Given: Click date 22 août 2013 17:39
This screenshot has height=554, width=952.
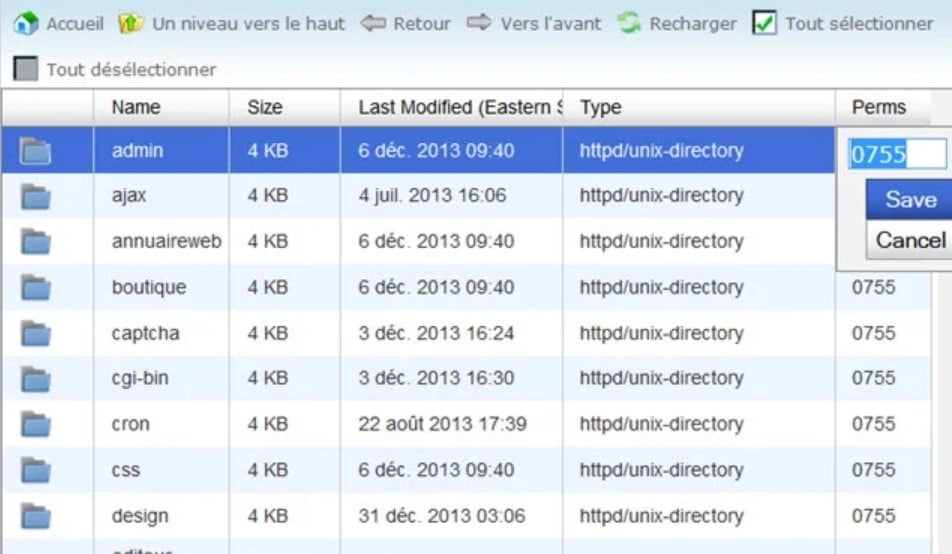Looking at the screenshot, I should click(x=442, y=423).
